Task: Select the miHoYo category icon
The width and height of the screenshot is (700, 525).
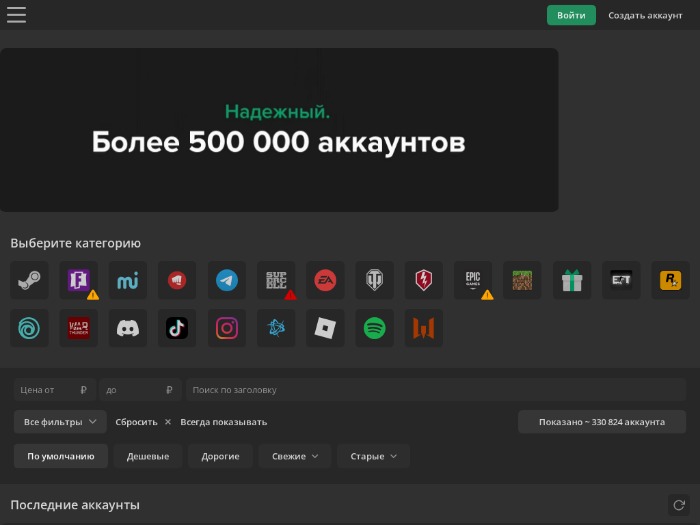Action: (128, 280)
